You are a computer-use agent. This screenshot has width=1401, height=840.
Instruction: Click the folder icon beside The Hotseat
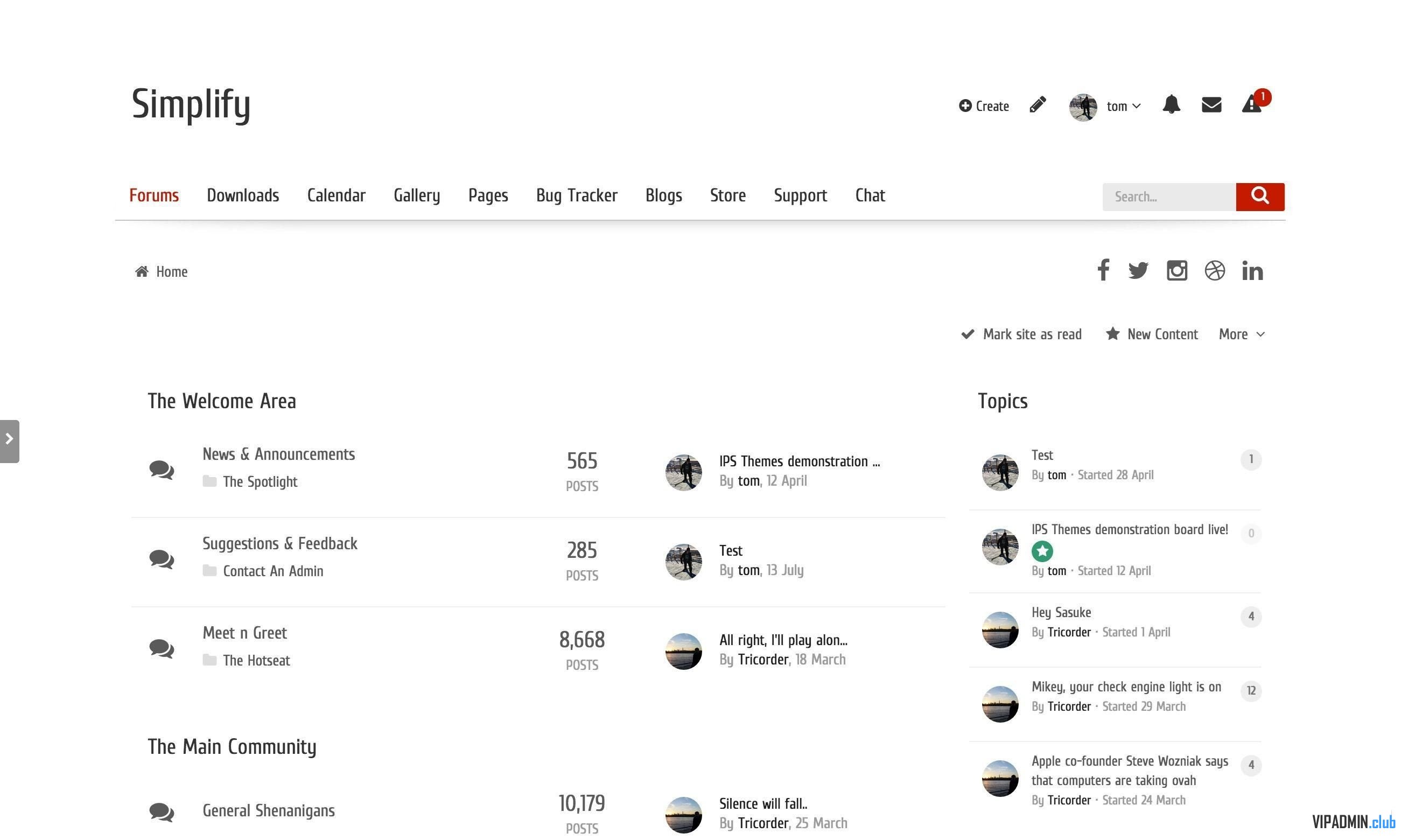coord(209,660)
